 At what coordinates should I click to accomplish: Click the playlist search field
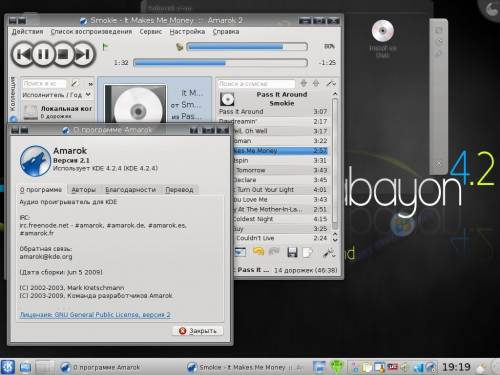point(256,84)
